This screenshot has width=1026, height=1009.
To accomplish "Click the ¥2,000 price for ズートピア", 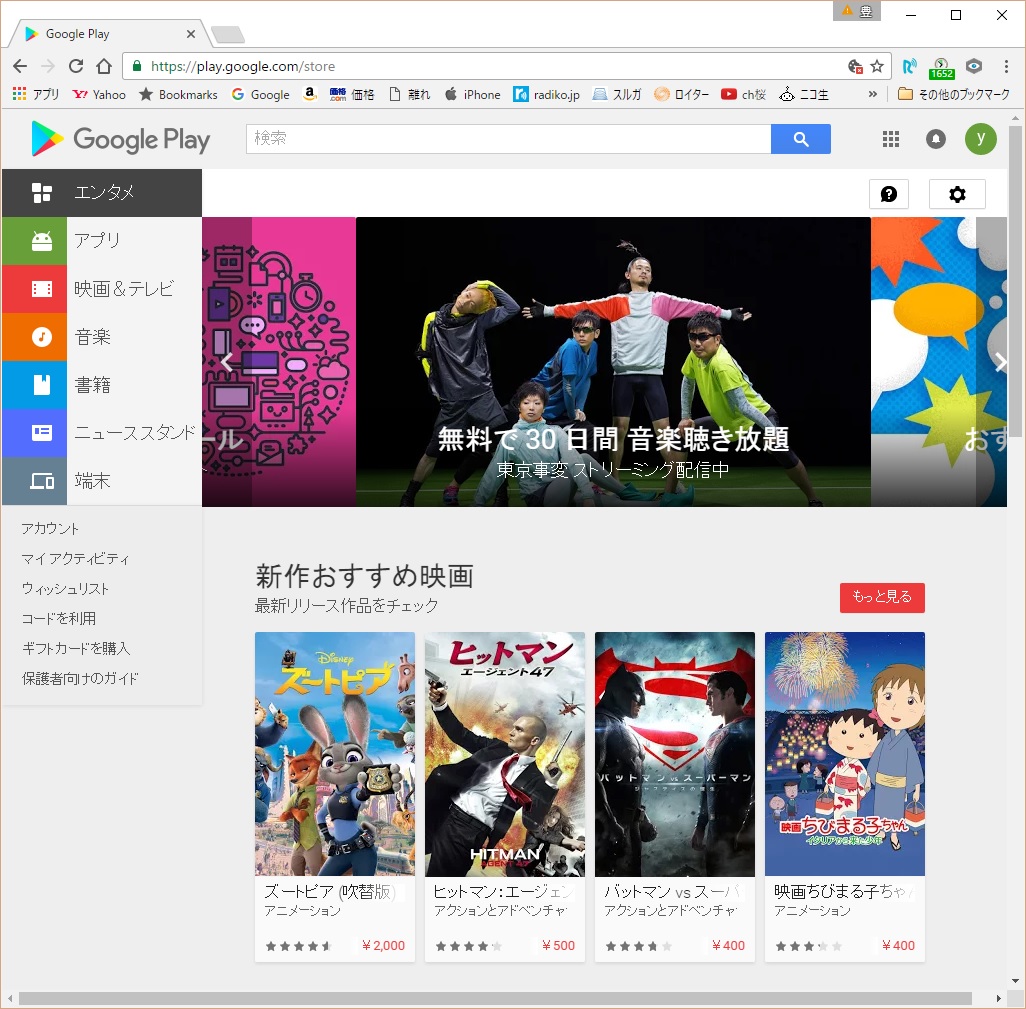I will (x=383, y=946).
